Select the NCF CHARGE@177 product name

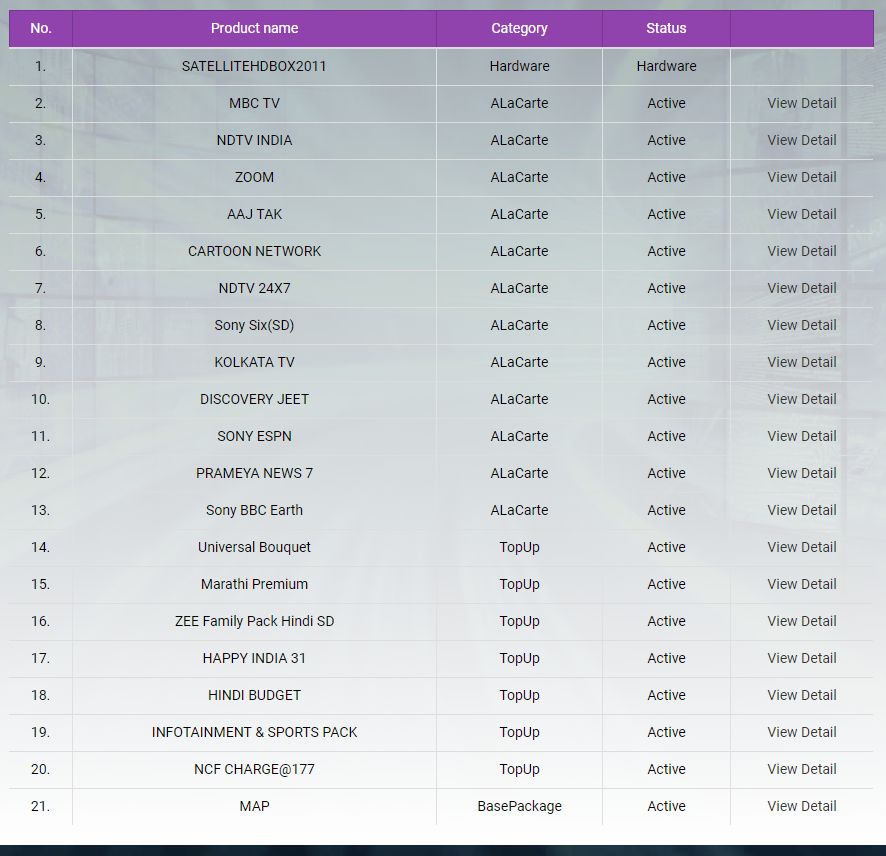point(254,770)
